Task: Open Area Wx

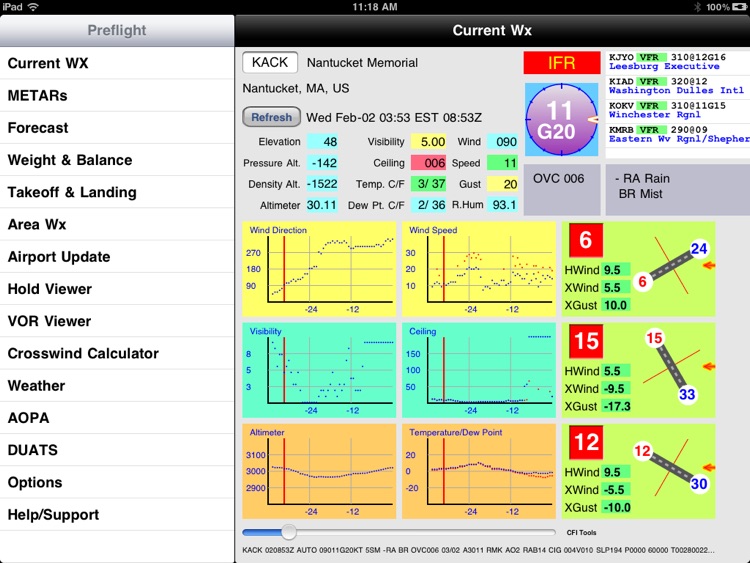Action: [x=117, y=224]
